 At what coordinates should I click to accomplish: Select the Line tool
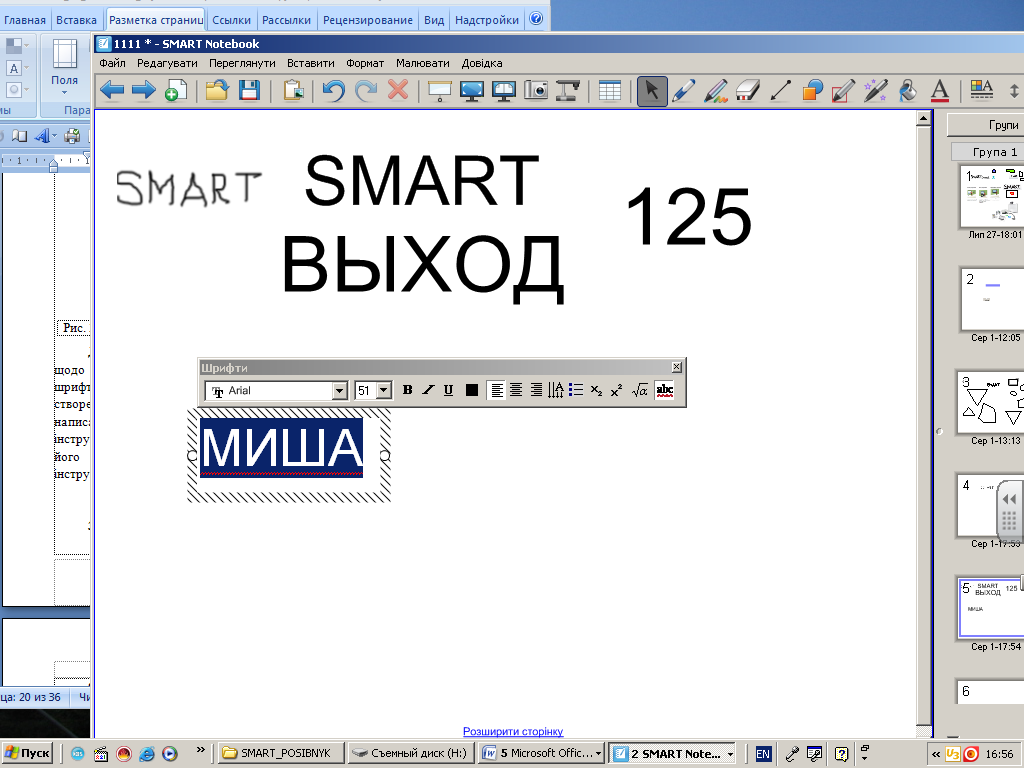(x=780, y=90)
